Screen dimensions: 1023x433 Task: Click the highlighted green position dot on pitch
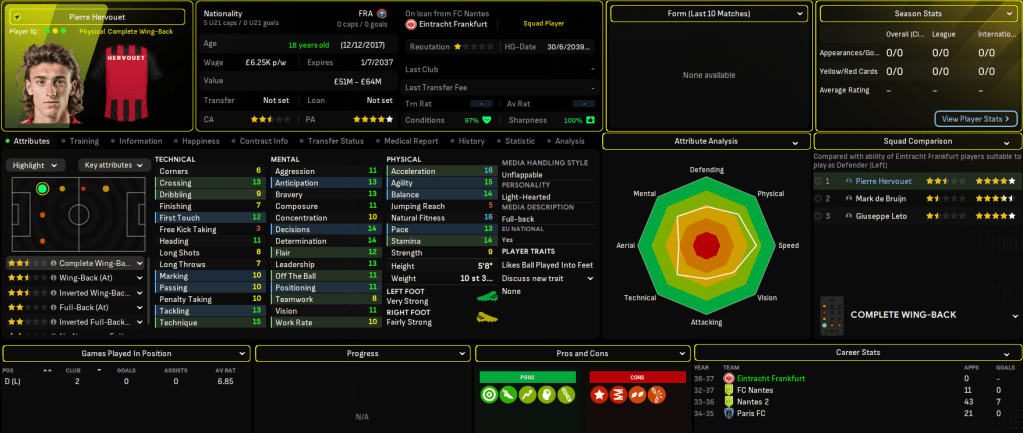(42, 188)
